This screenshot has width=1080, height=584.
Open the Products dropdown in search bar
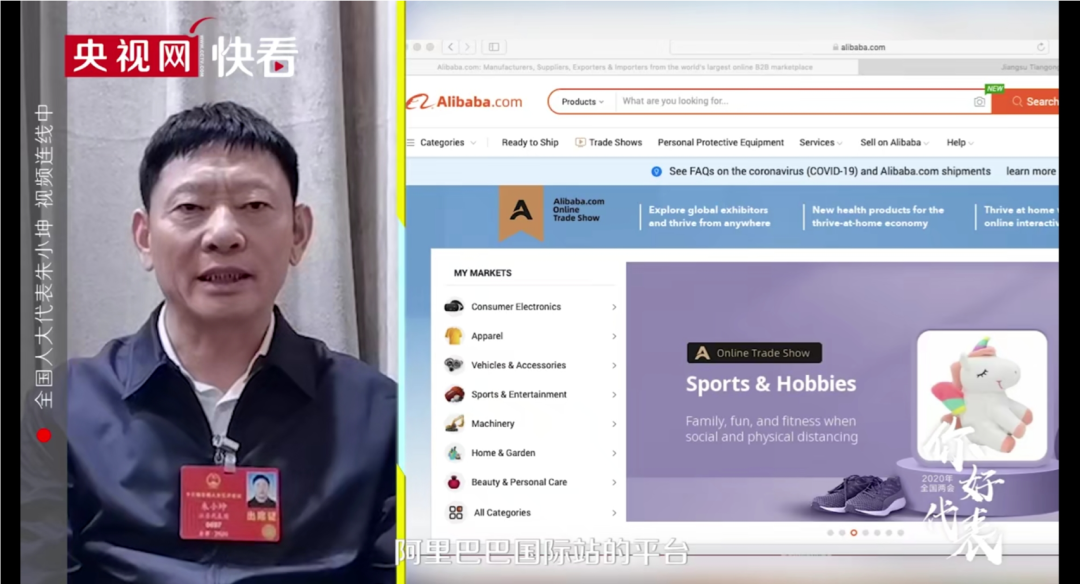(x=582, y=101)
